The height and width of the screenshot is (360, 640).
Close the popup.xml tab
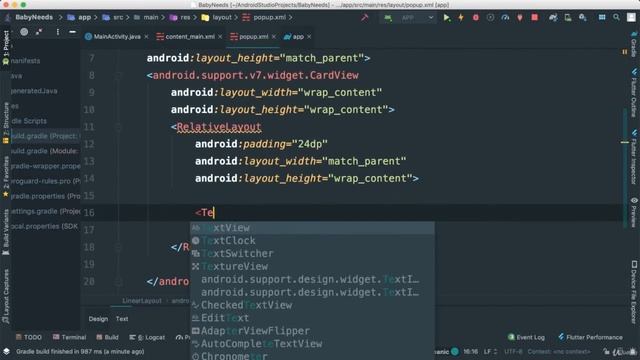coord(274,37)
